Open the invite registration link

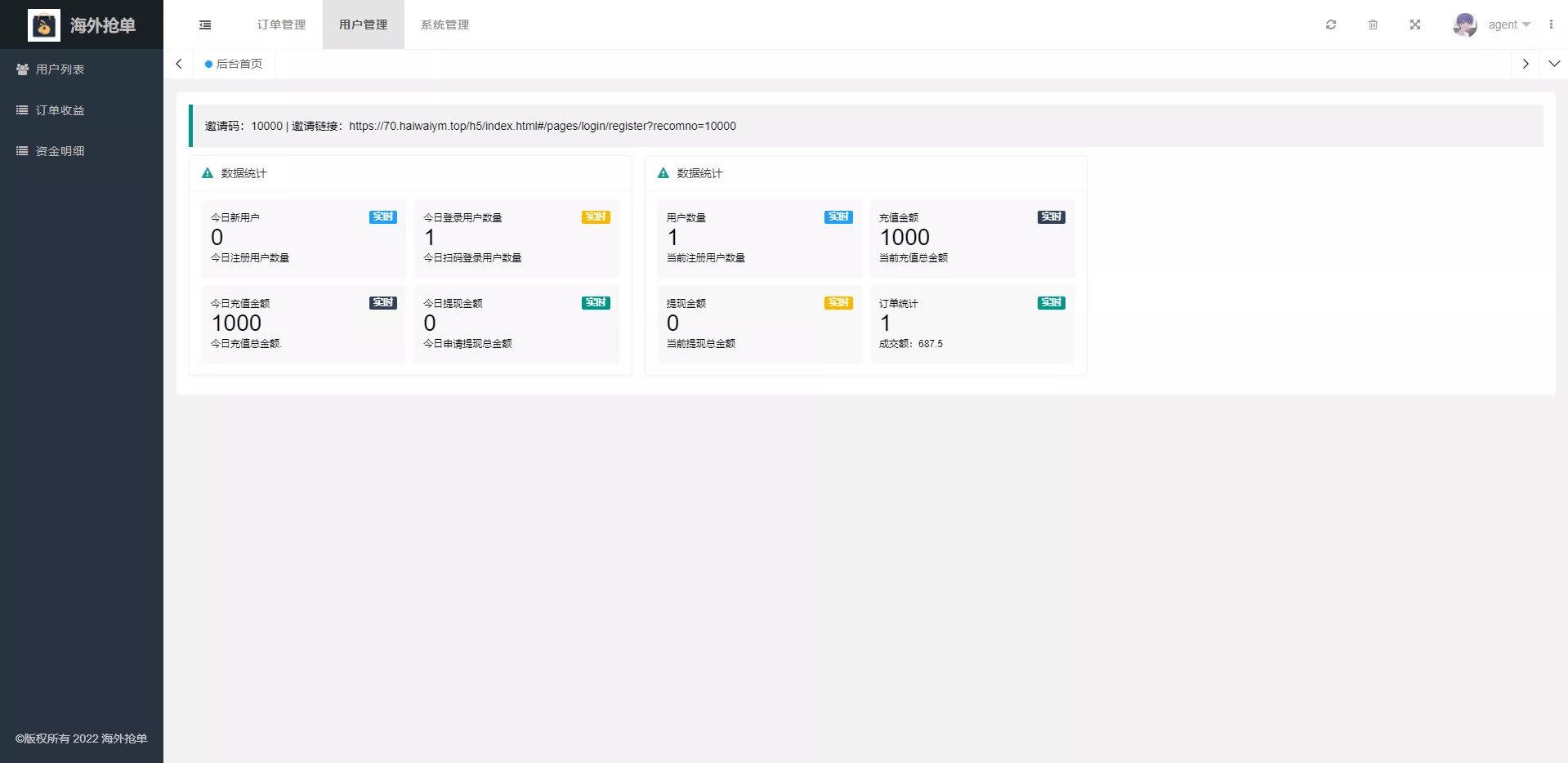click(542, 126)
